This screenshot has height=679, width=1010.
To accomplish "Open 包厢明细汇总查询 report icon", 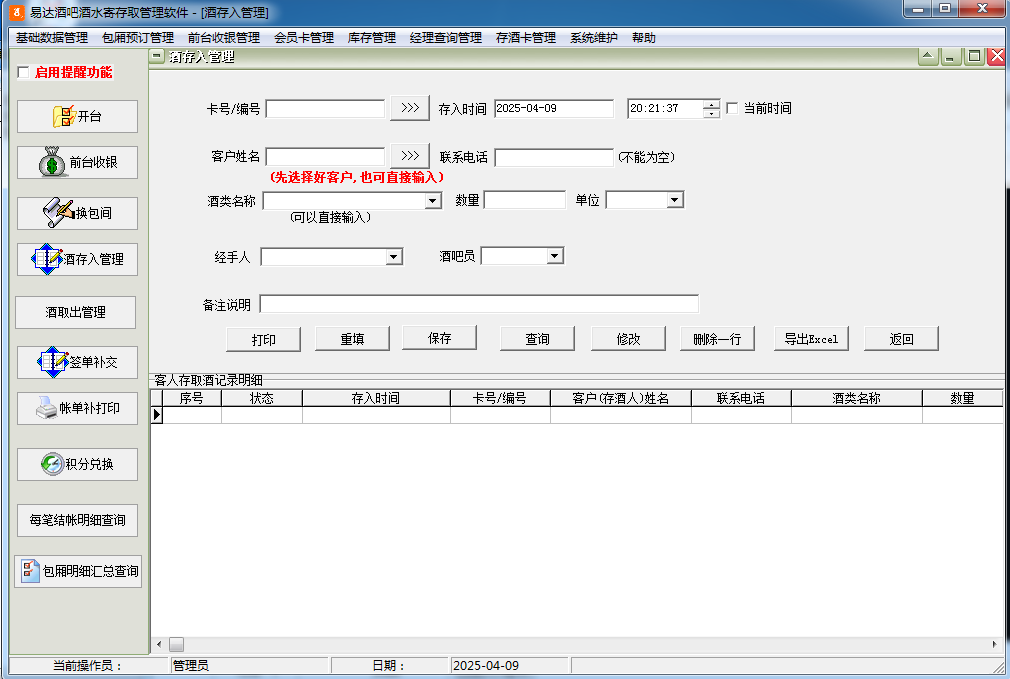I will (x=77, y=572).
